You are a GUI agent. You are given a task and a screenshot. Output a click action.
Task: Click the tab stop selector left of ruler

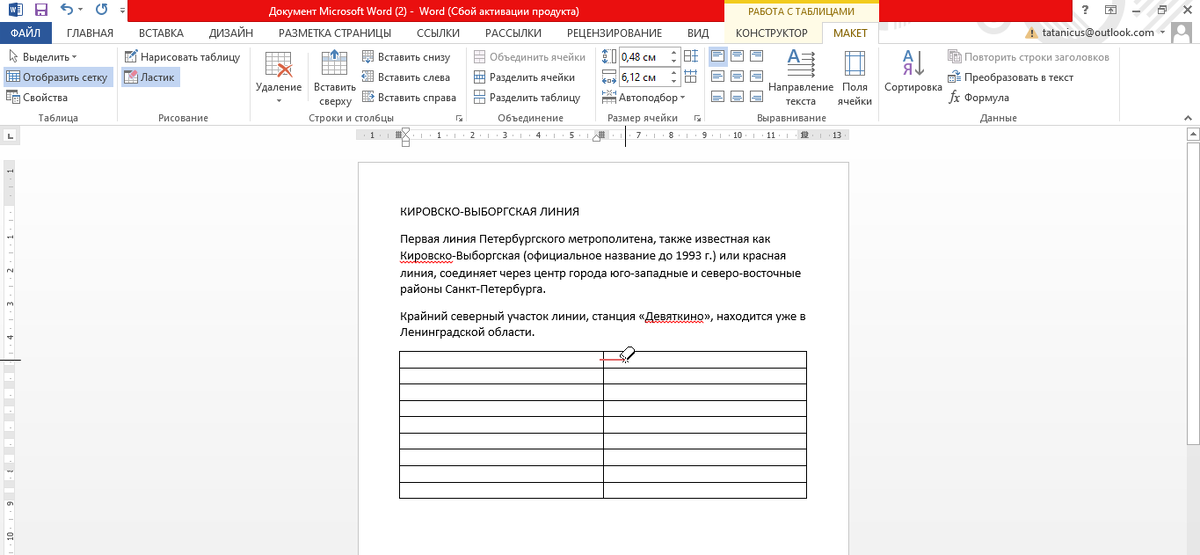tap(8, 135)
